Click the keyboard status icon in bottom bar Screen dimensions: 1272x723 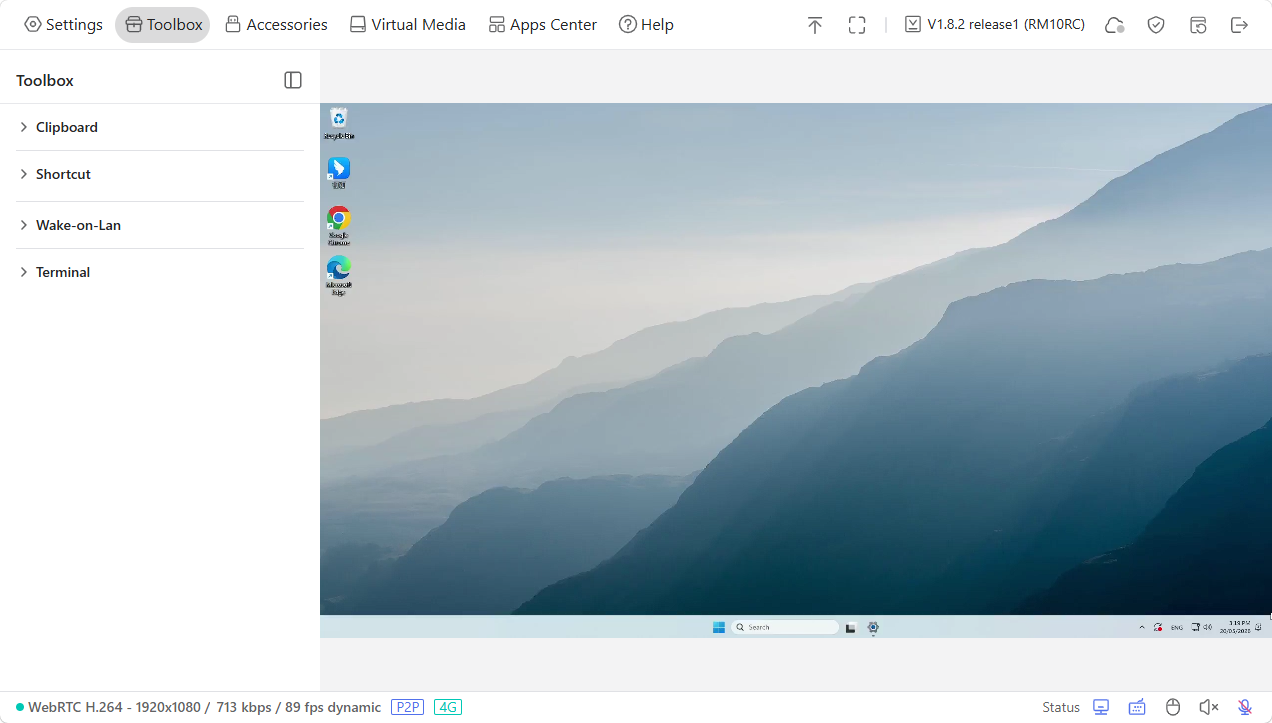(1137, 707)
